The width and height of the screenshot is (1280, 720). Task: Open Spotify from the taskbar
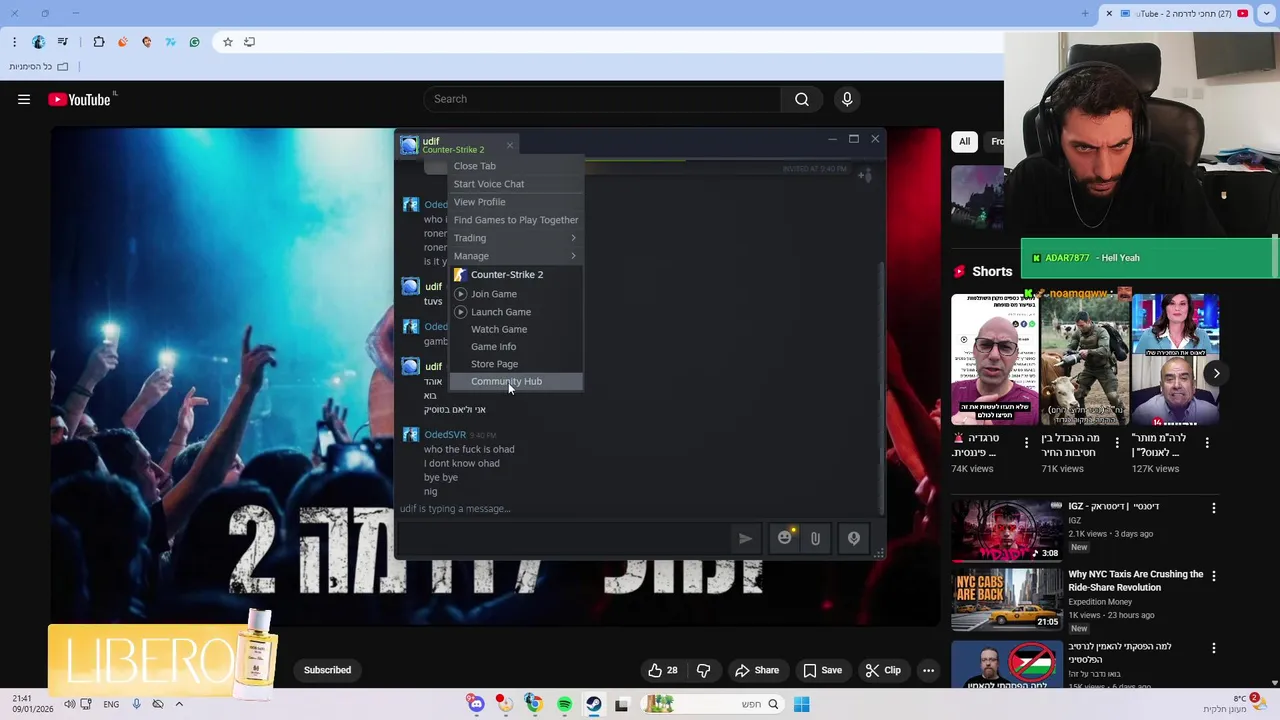[564, 704]
